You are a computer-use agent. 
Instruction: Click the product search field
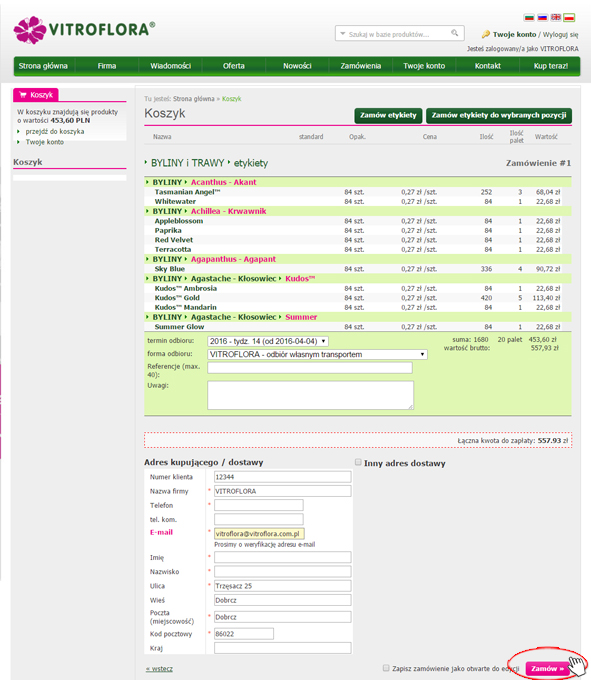[x=398, y=34]
